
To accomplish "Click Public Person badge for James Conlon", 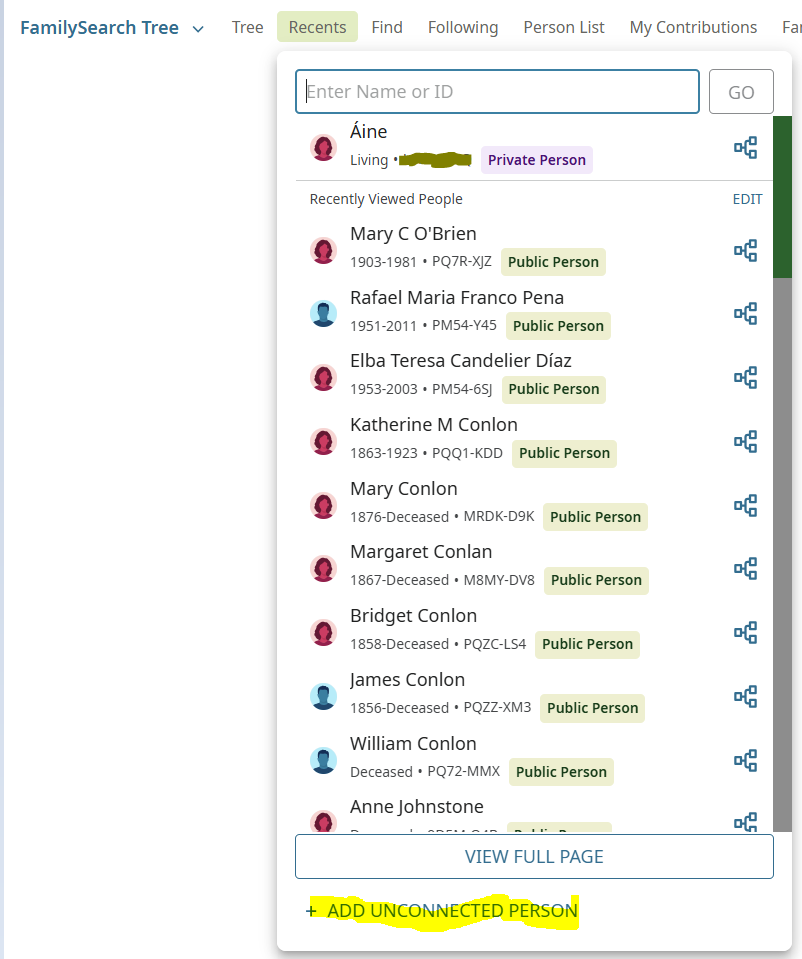I will (592, 708).
